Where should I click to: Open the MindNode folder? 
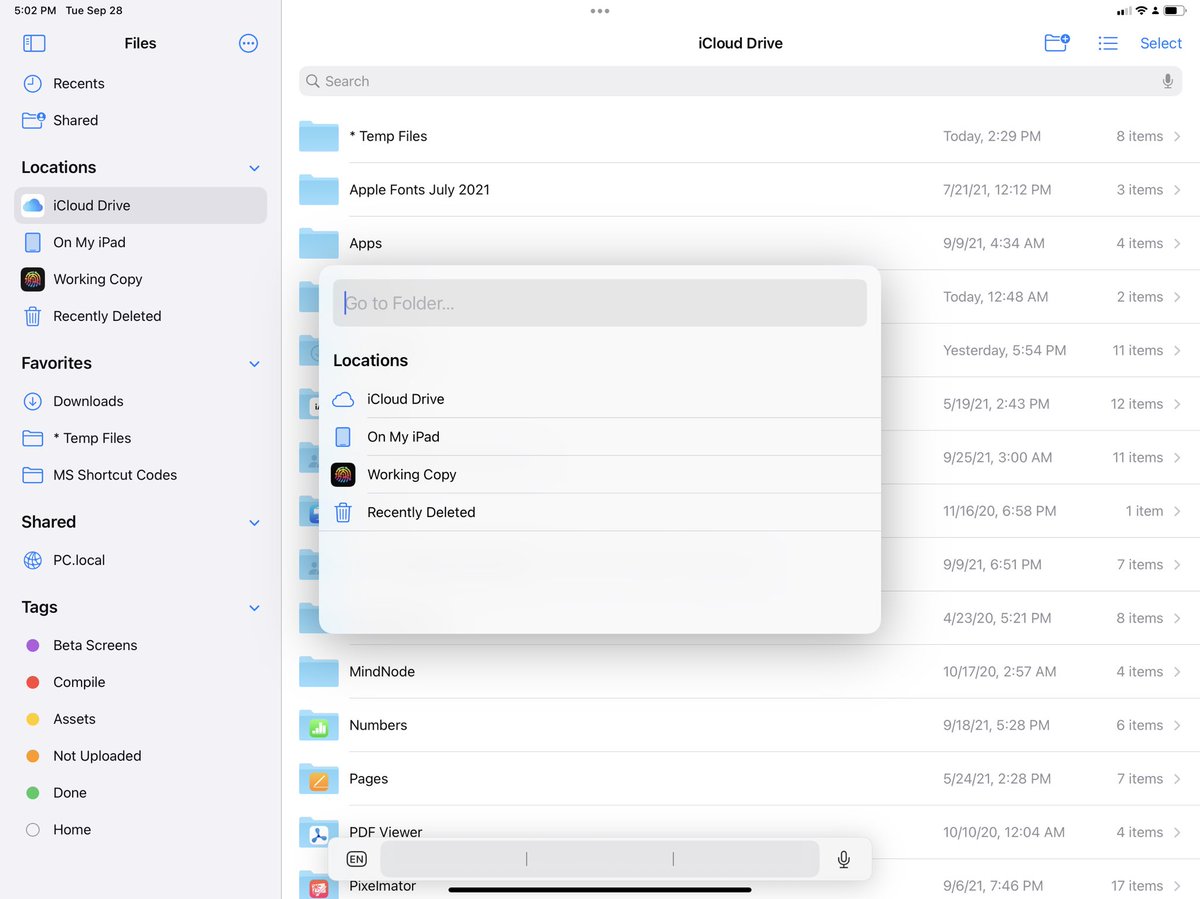(x=740, y=672)
